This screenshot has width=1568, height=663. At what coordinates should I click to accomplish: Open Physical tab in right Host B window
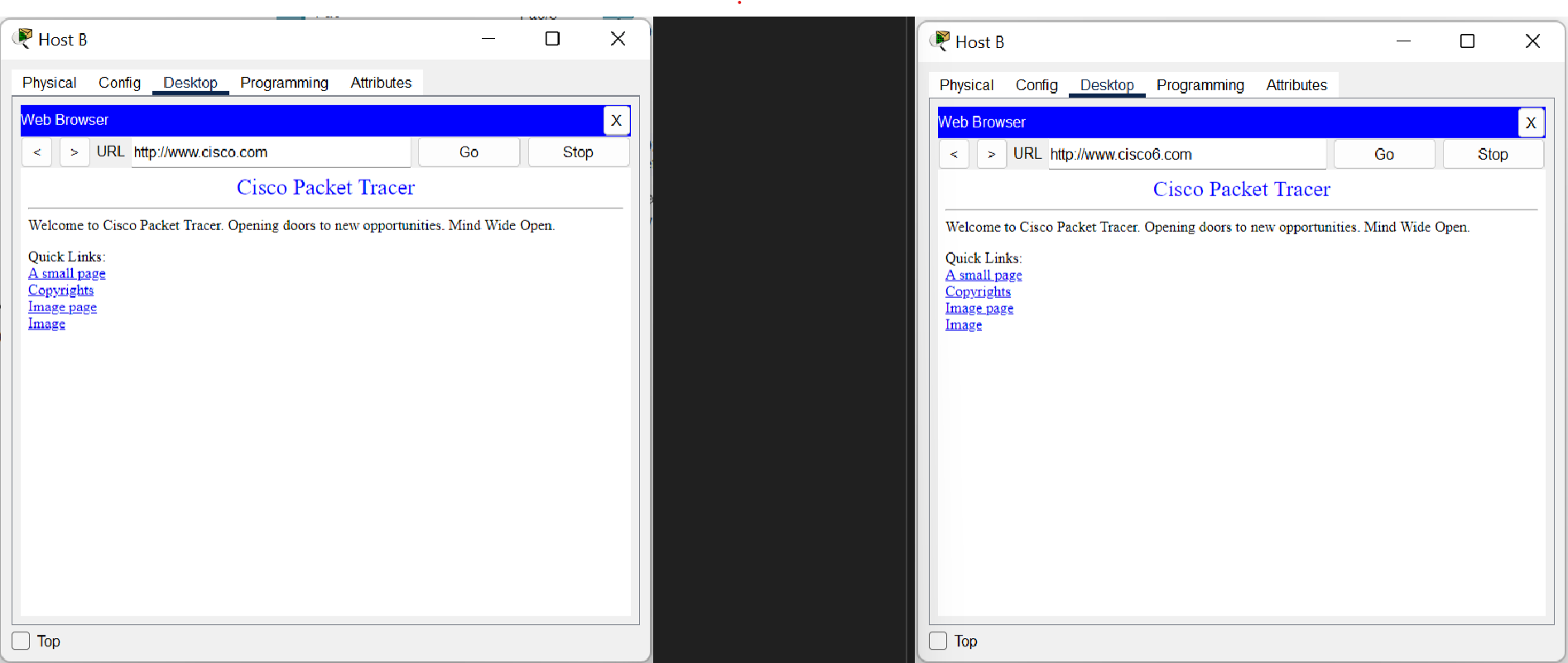966,85
